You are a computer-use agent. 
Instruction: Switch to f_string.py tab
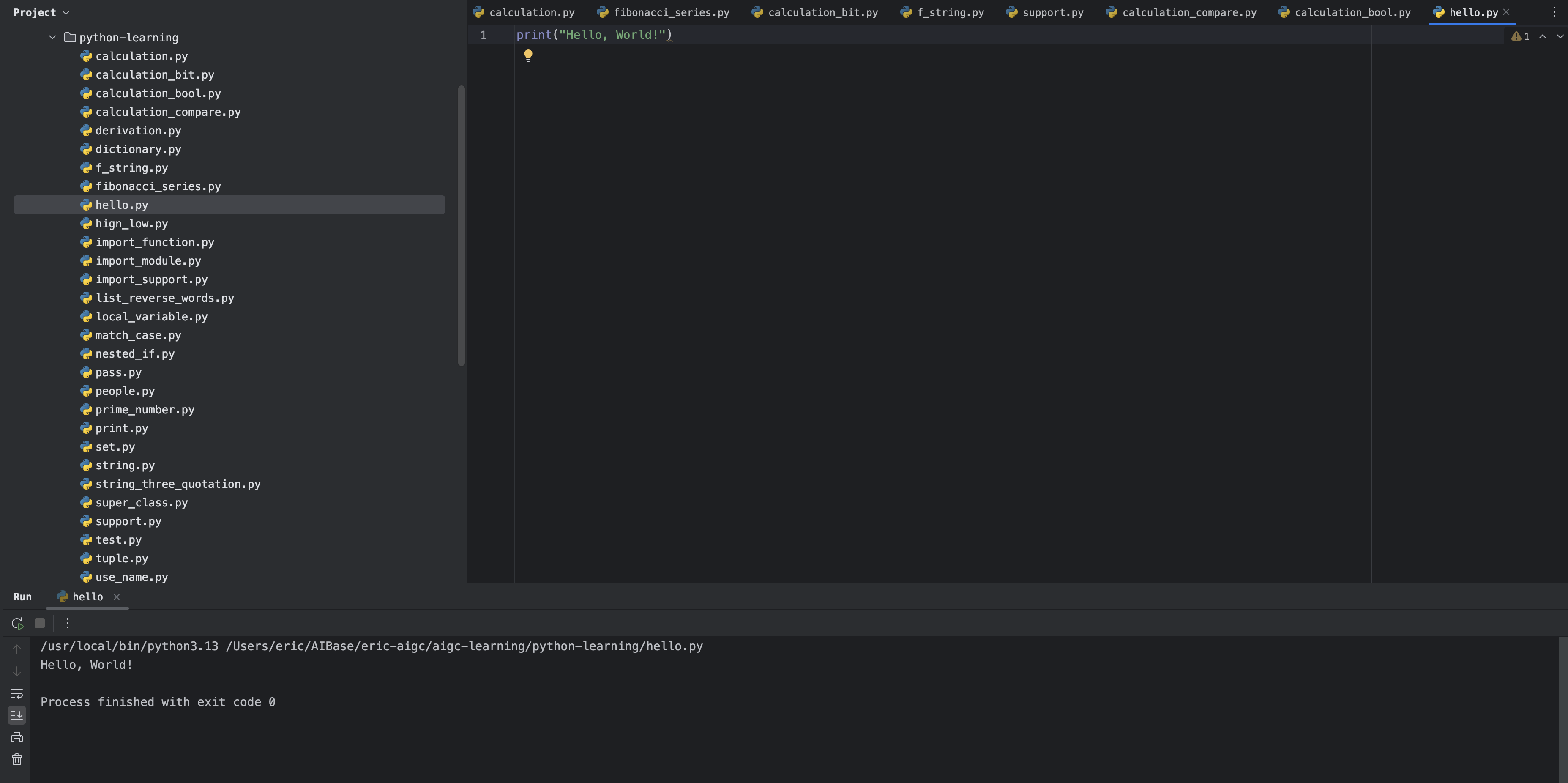[x=942, y=12]
